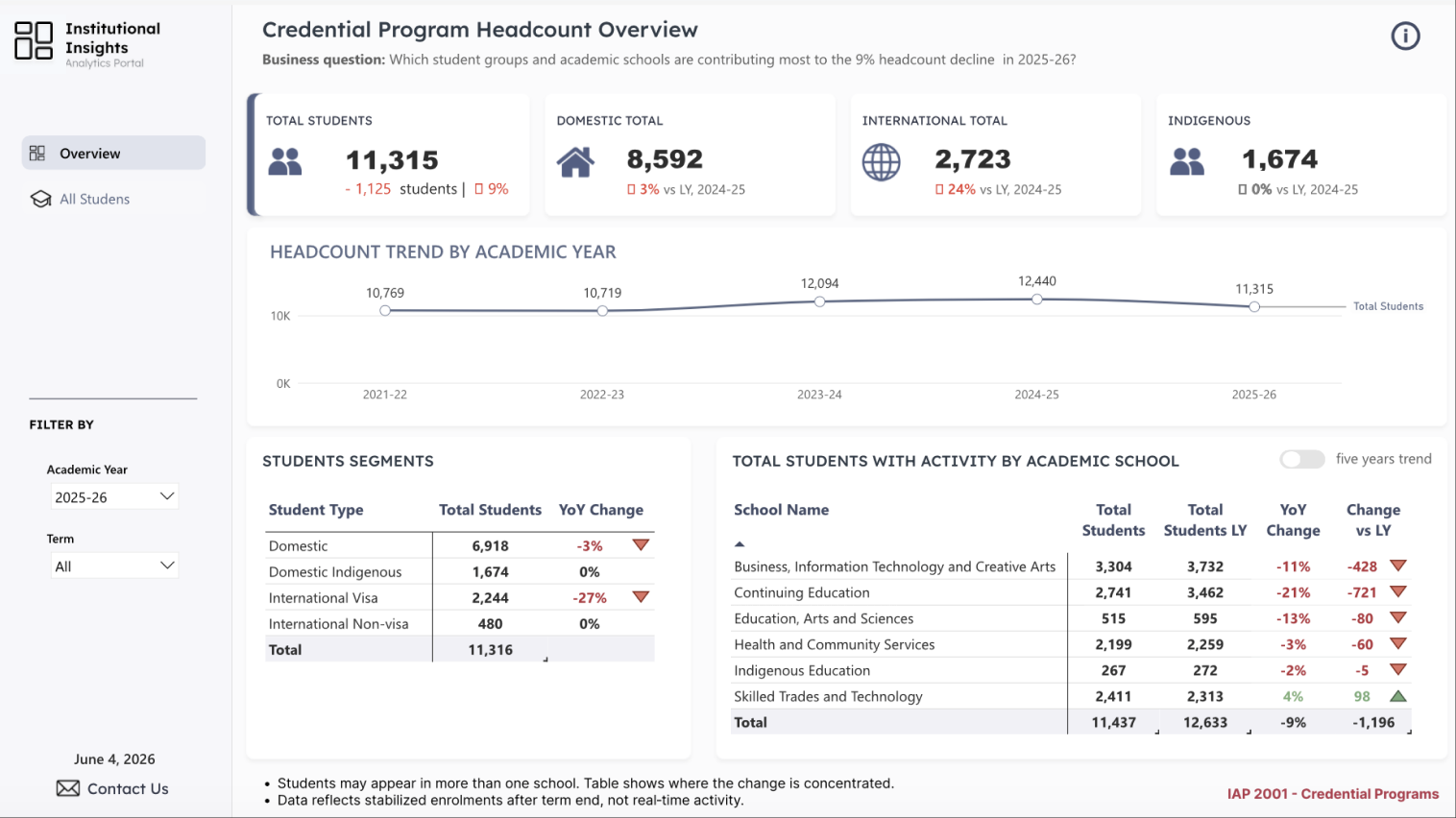
Task: Click the red down arrow for International Visa
Action: click(x=641, y=597)
